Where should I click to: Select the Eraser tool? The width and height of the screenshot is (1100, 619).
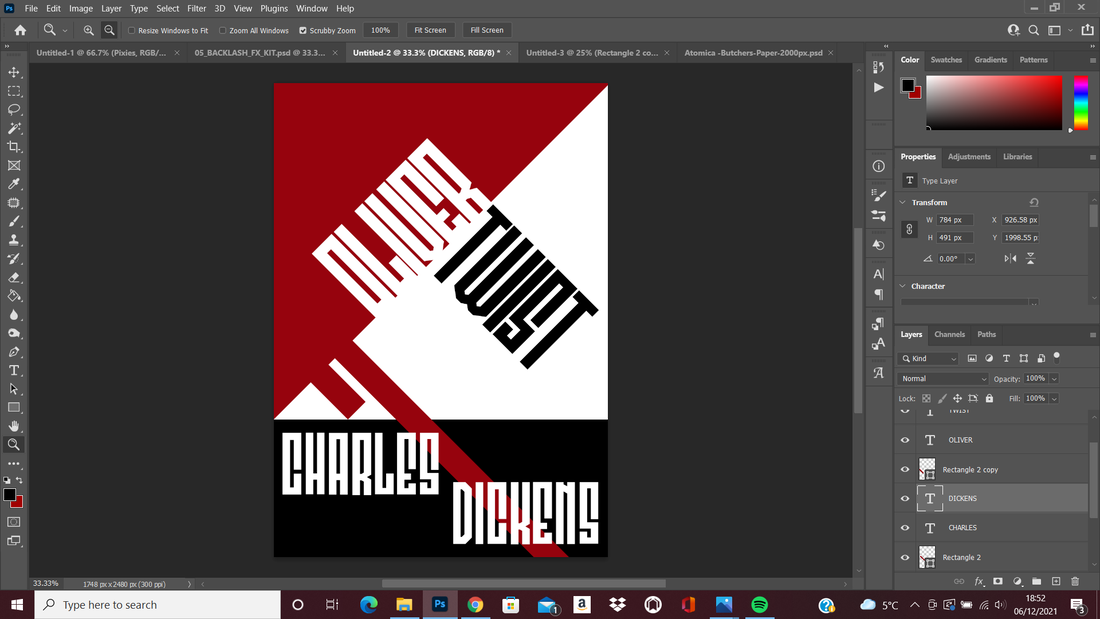(14, 277)
